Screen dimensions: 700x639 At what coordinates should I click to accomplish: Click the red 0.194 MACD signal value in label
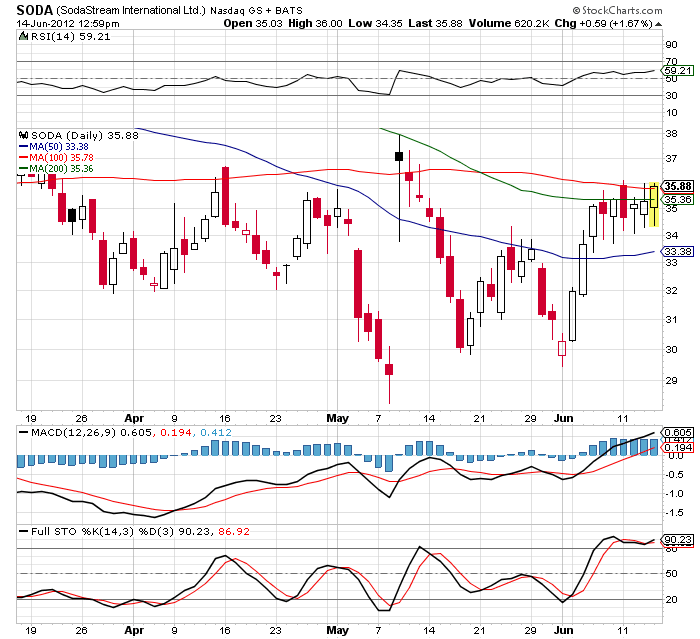176,432
